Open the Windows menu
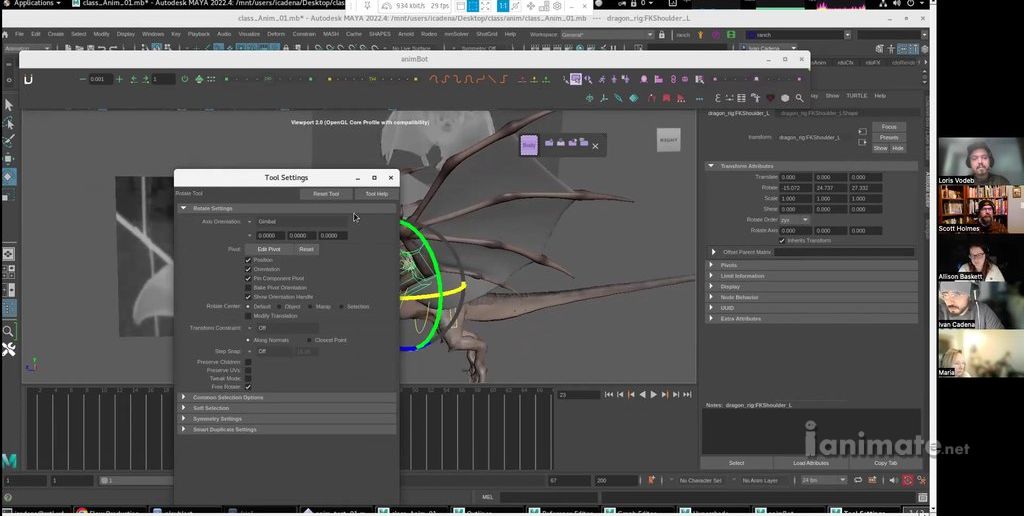Image resolution: width=1024 pixels, height=516 pixels. click(153, 34)
